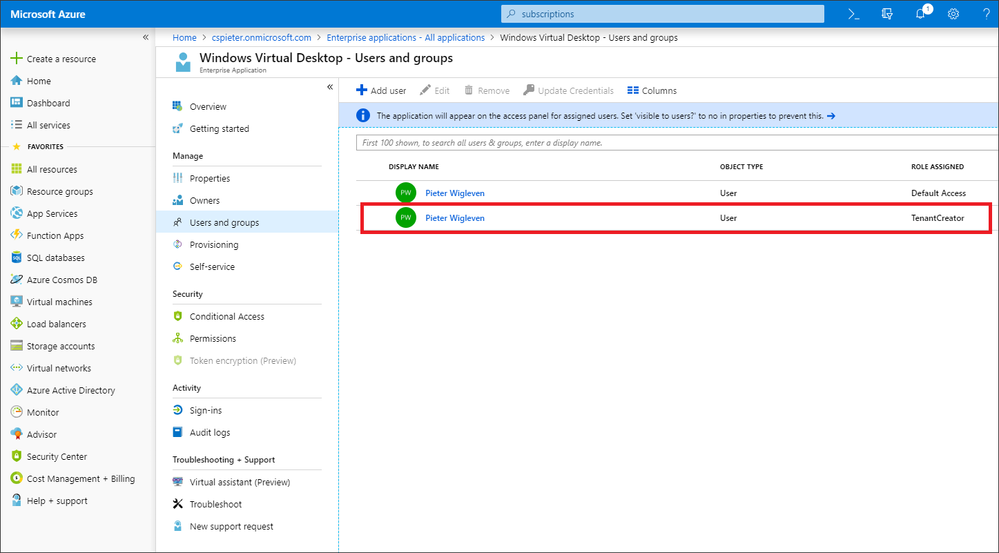Click the Home house icon
The image size is (999, 553).
click(x=17, y=81)
